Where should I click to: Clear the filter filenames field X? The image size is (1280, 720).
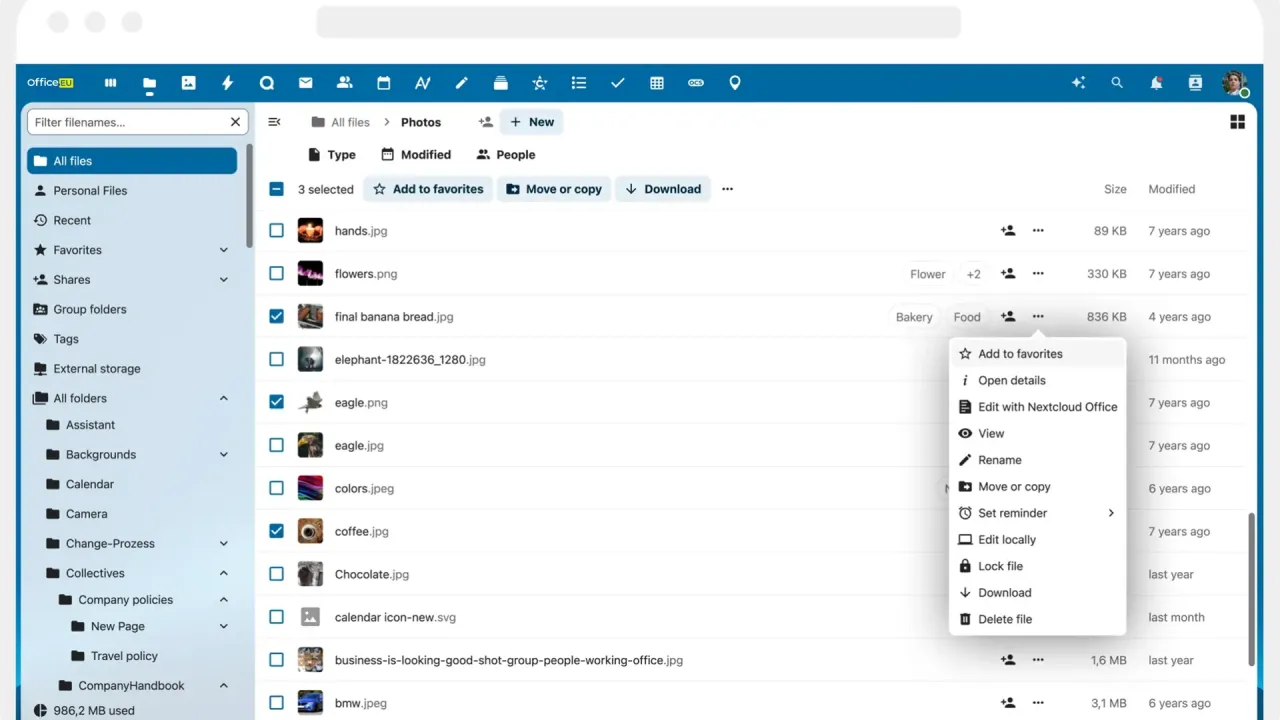[x=235, y=122]
